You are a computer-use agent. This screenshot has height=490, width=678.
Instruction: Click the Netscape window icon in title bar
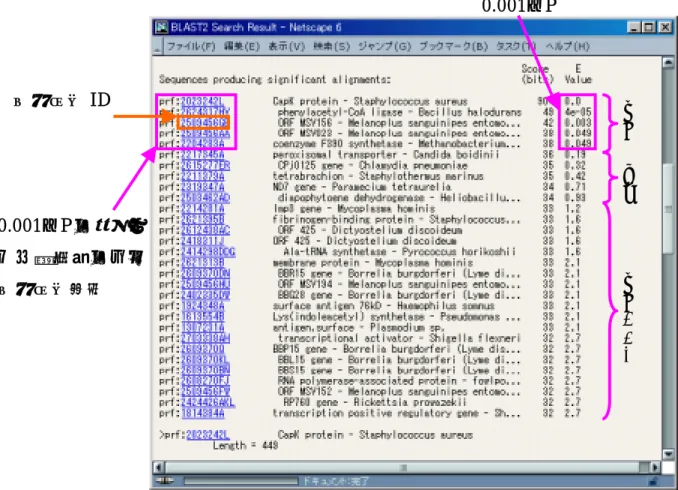161,27
